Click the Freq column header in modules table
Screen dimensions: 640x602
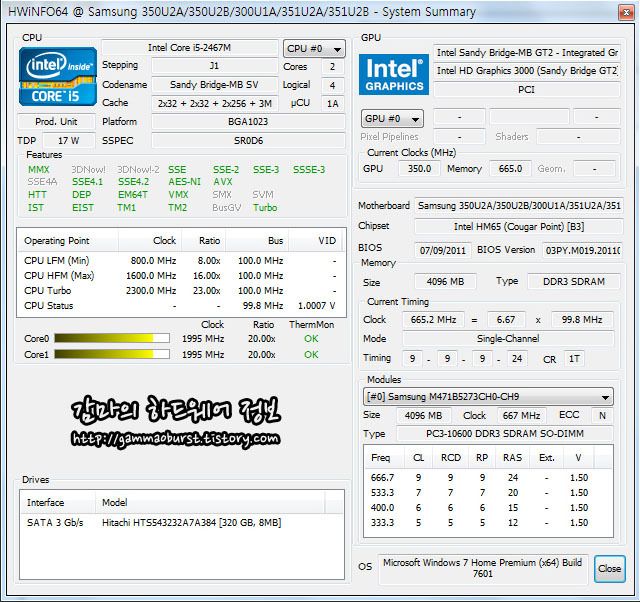point(384,458)
